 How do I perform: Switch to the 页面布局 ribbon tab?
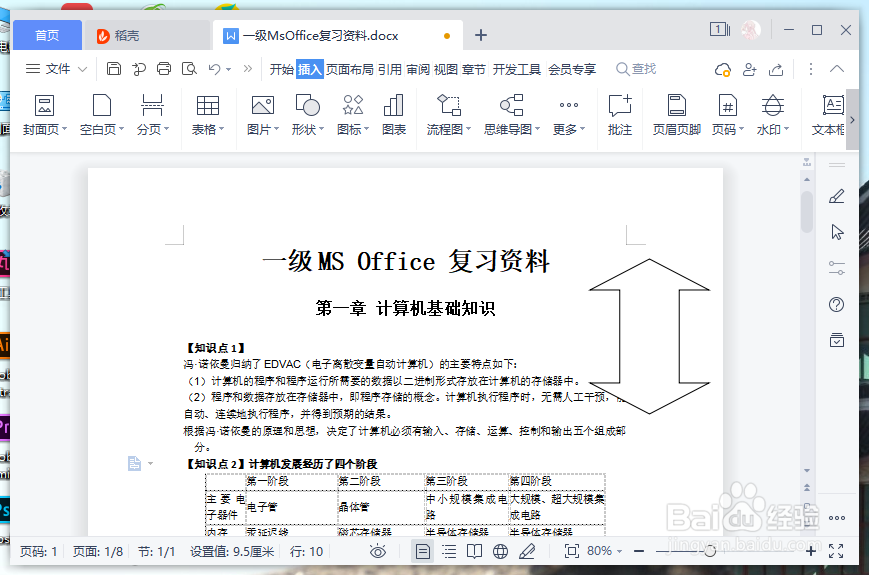pyautogui.click(x=350, y=69)
